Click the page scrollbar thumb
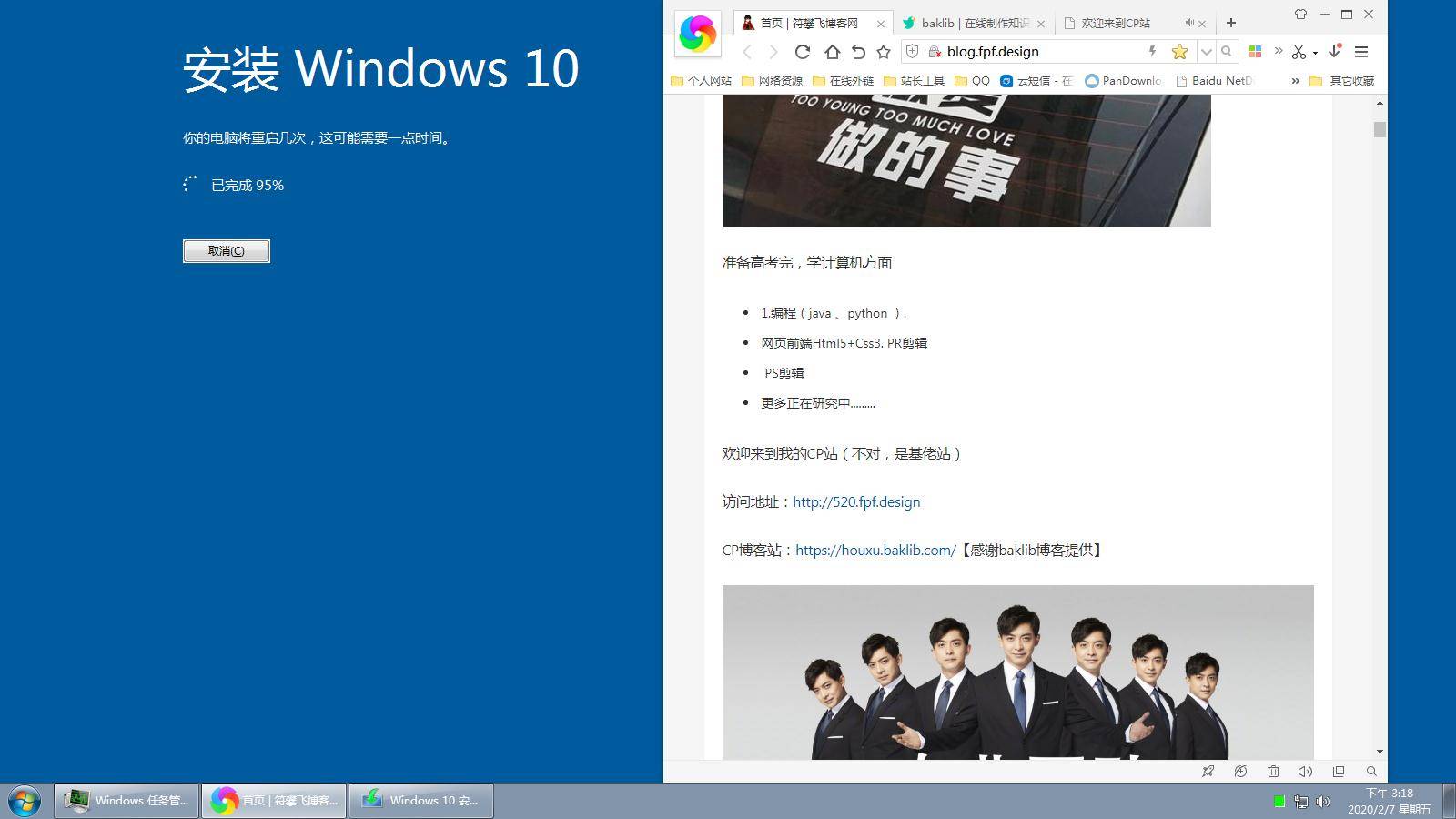Viewport: 1456px width, 819px height. [x=1380, y=129]
